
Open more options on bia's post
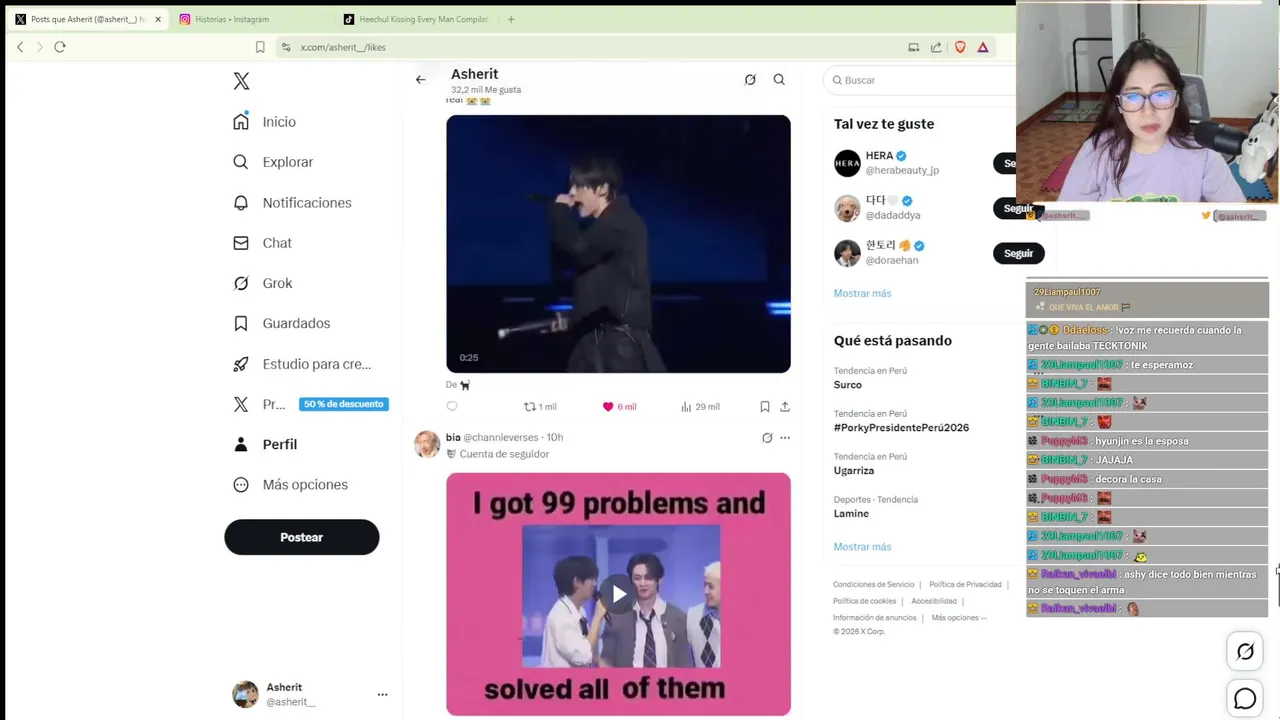pyautogui.click(x=785, y=438)
